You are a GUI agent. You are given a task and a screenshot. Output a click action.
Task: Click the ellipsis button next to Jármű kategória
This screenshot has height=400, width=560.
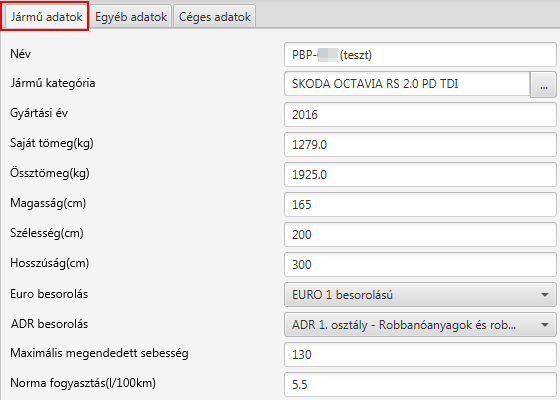544,84
